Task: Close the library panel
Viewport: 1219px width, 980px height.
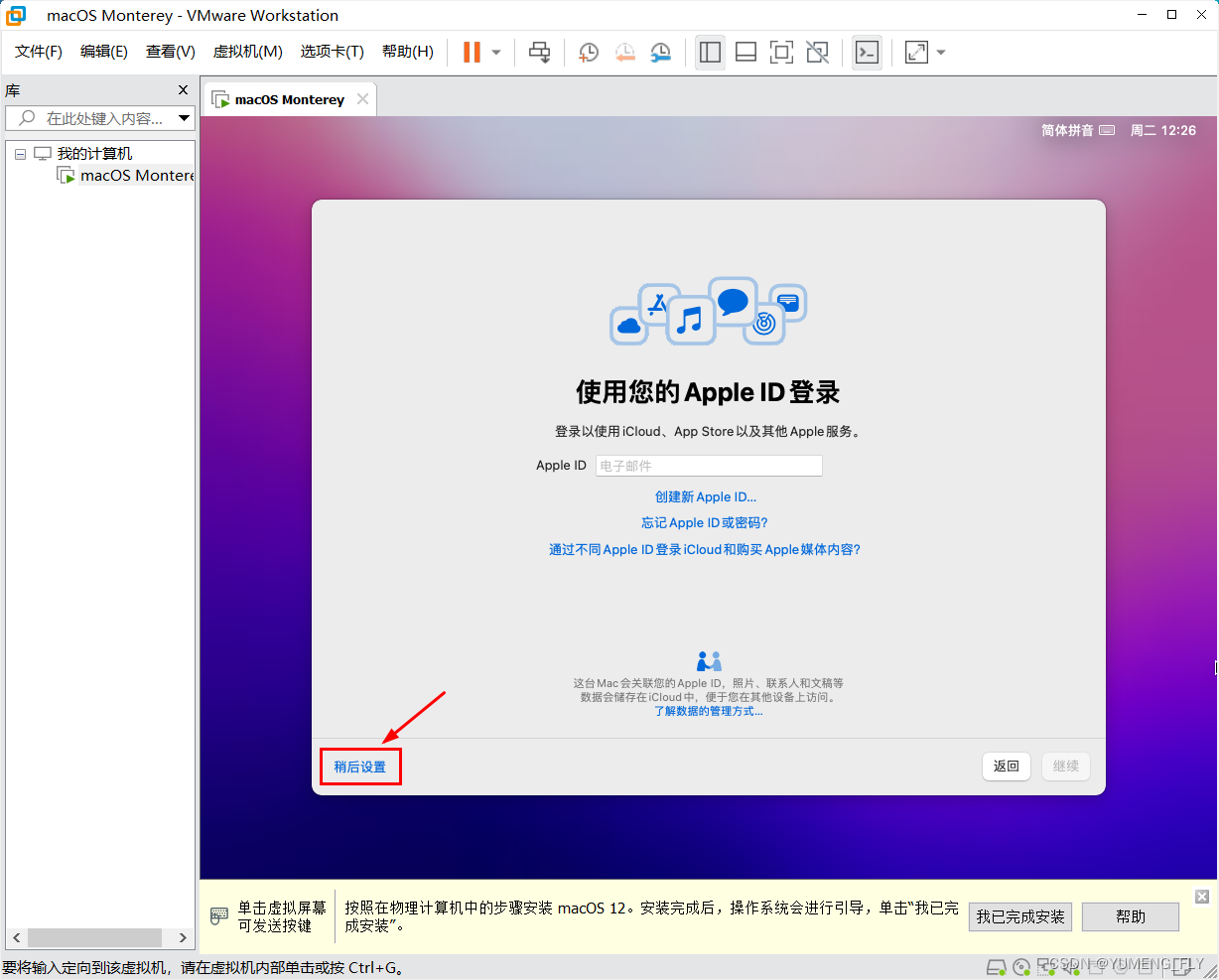Action: [x=183, y=90]
